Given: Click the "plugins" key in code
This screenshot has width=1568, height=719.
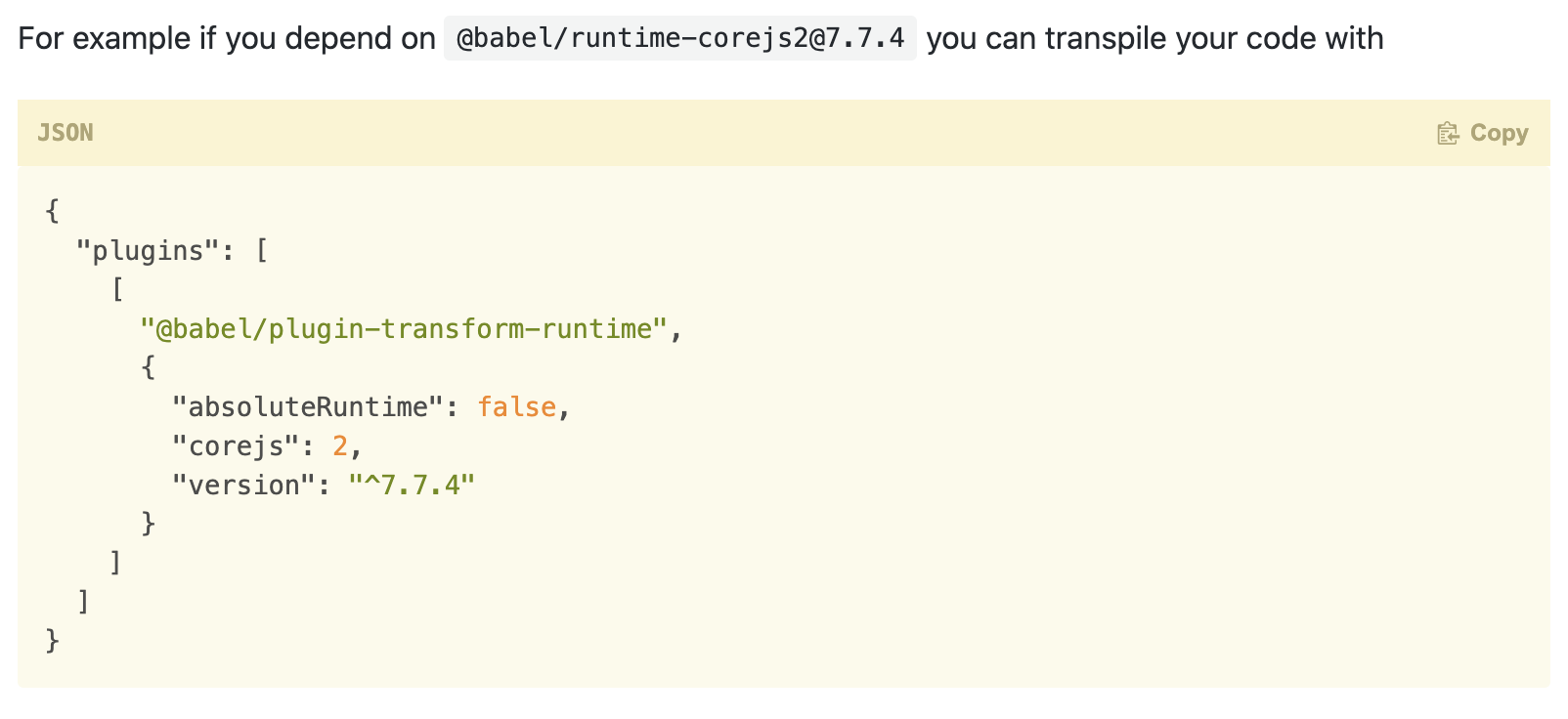Looking at the screenshot, I should [141, 251].
